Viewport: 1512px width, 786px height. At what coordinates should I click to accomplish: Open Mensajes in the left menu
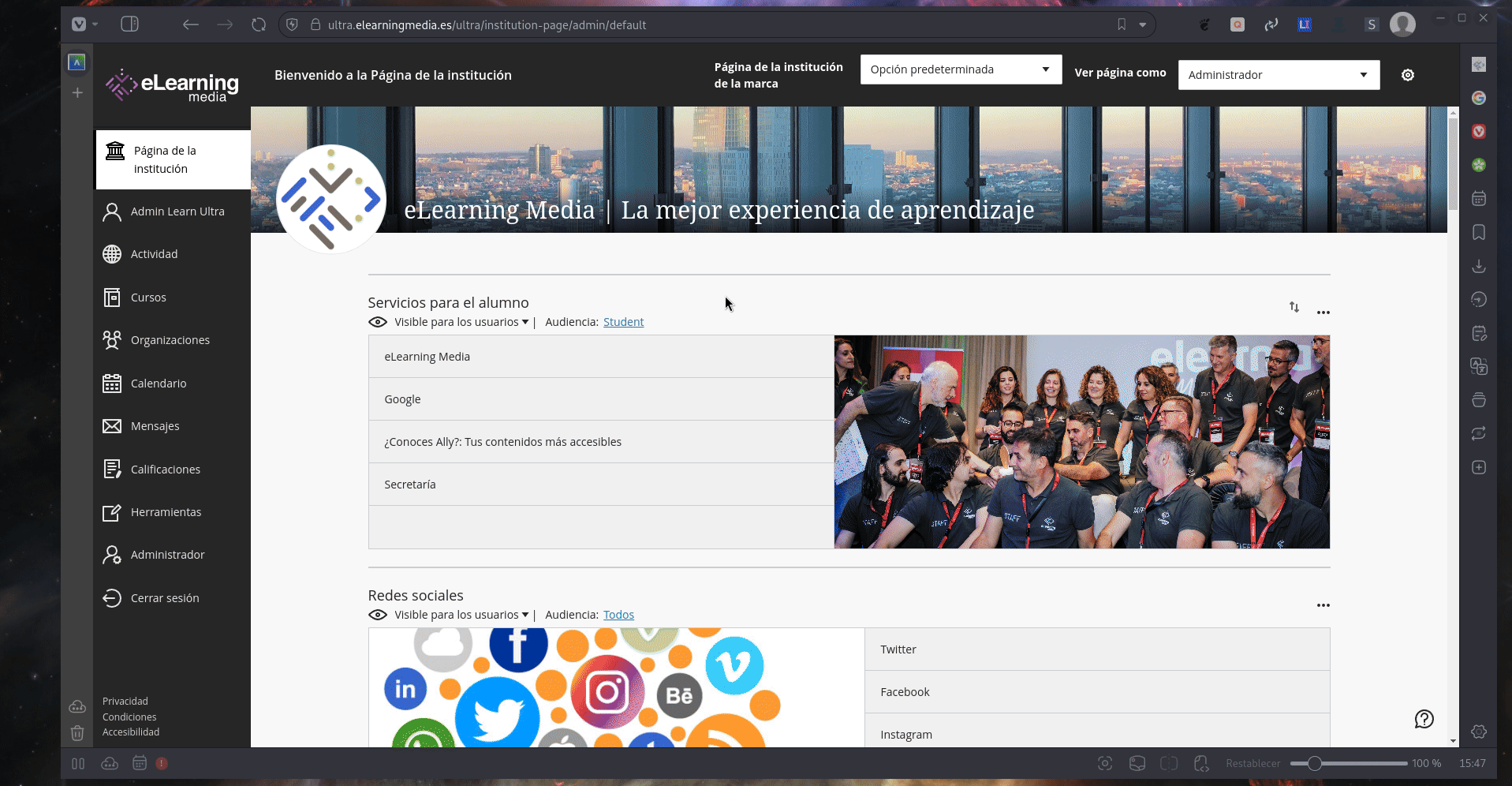(173, 426)
